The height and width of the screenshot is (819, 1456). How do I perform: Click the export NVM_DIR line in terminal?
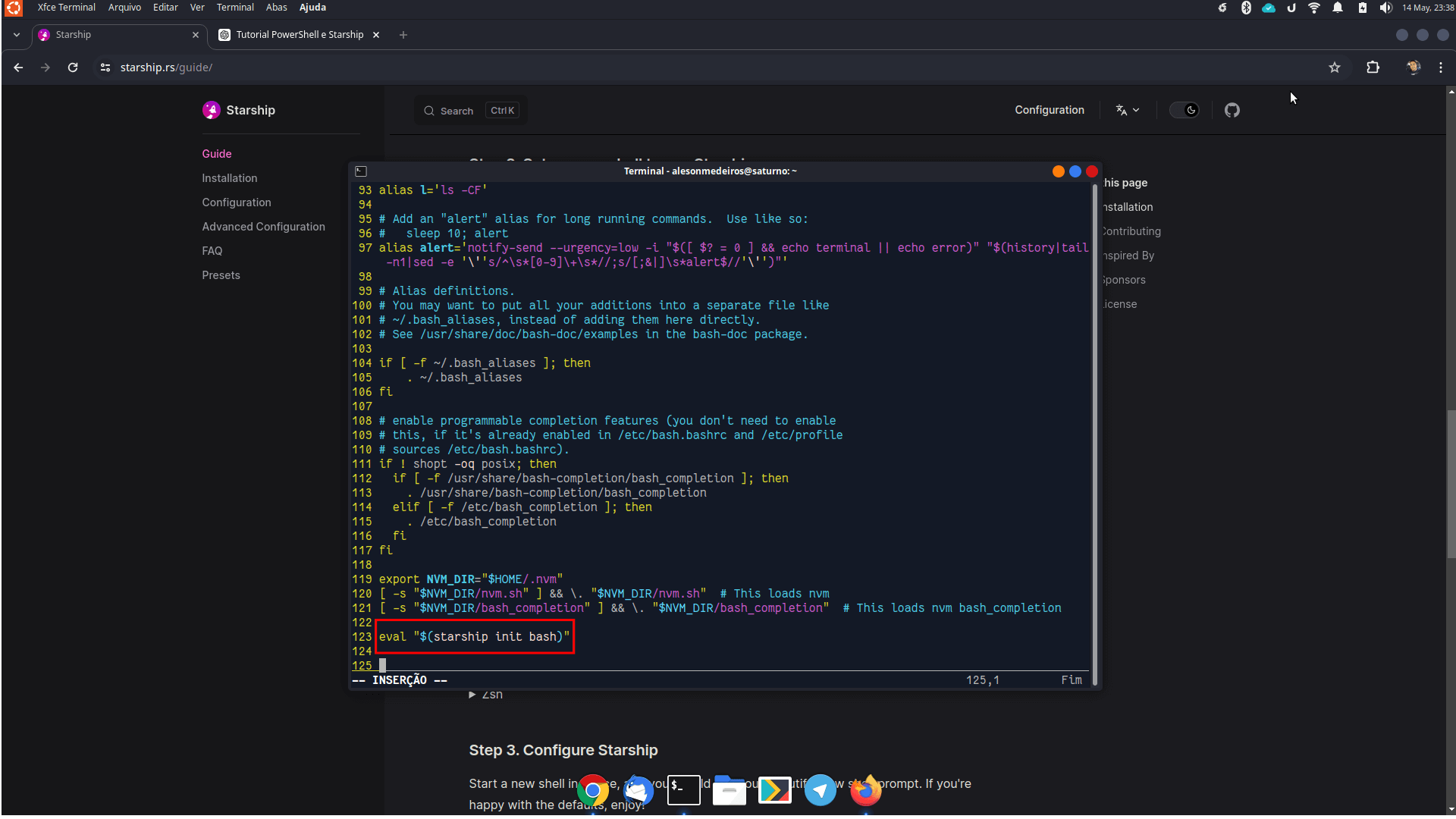[x=470, y=579]
